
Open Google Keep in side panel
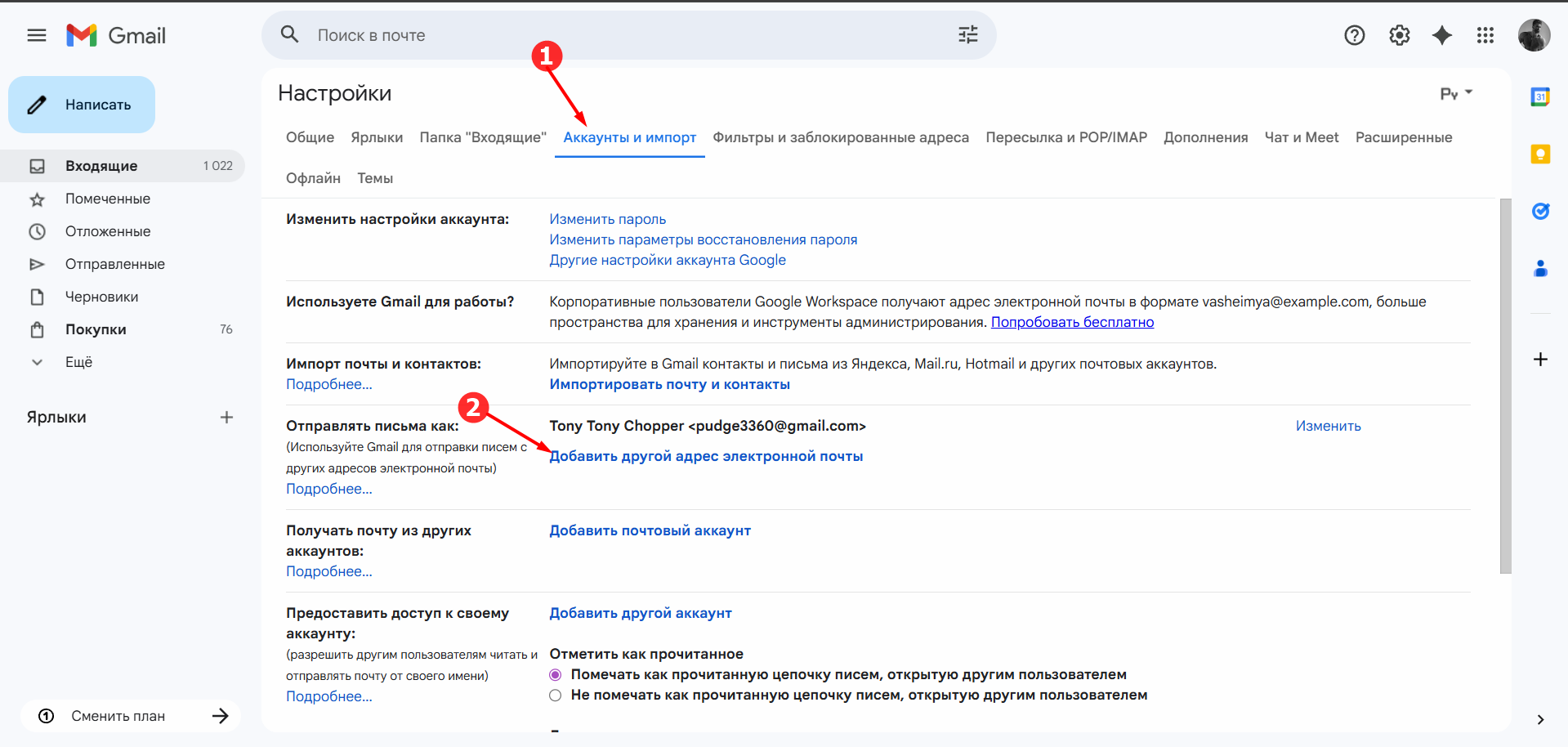coord(1540,154)
